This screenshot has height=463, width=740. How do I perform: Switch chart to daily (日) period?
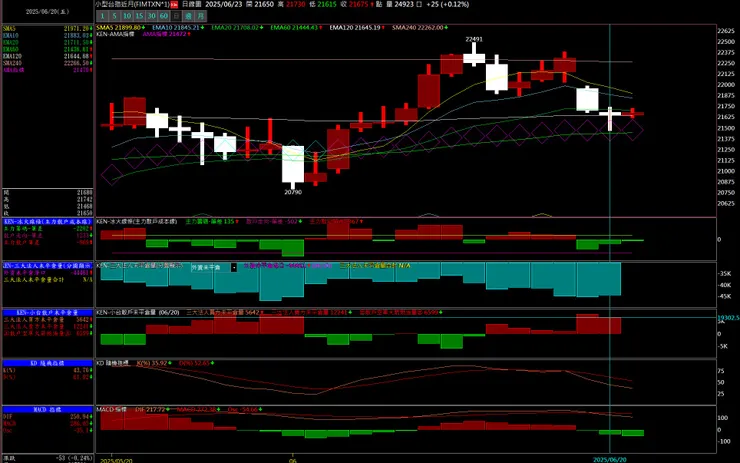[176, 16]
